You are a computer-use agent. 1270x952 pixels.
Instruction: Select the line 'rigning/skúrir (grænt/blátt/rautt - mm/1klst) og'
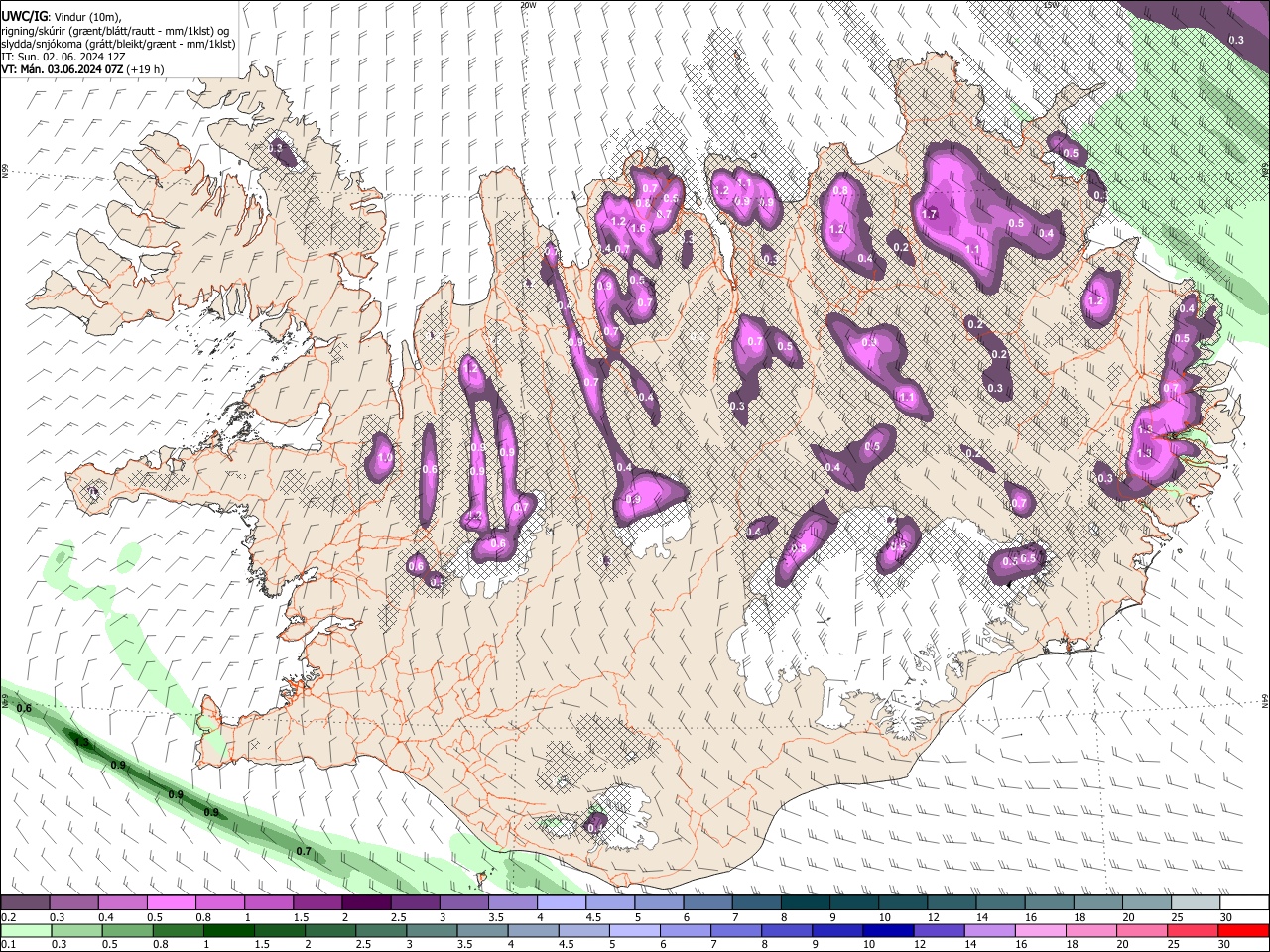[115, 31]
